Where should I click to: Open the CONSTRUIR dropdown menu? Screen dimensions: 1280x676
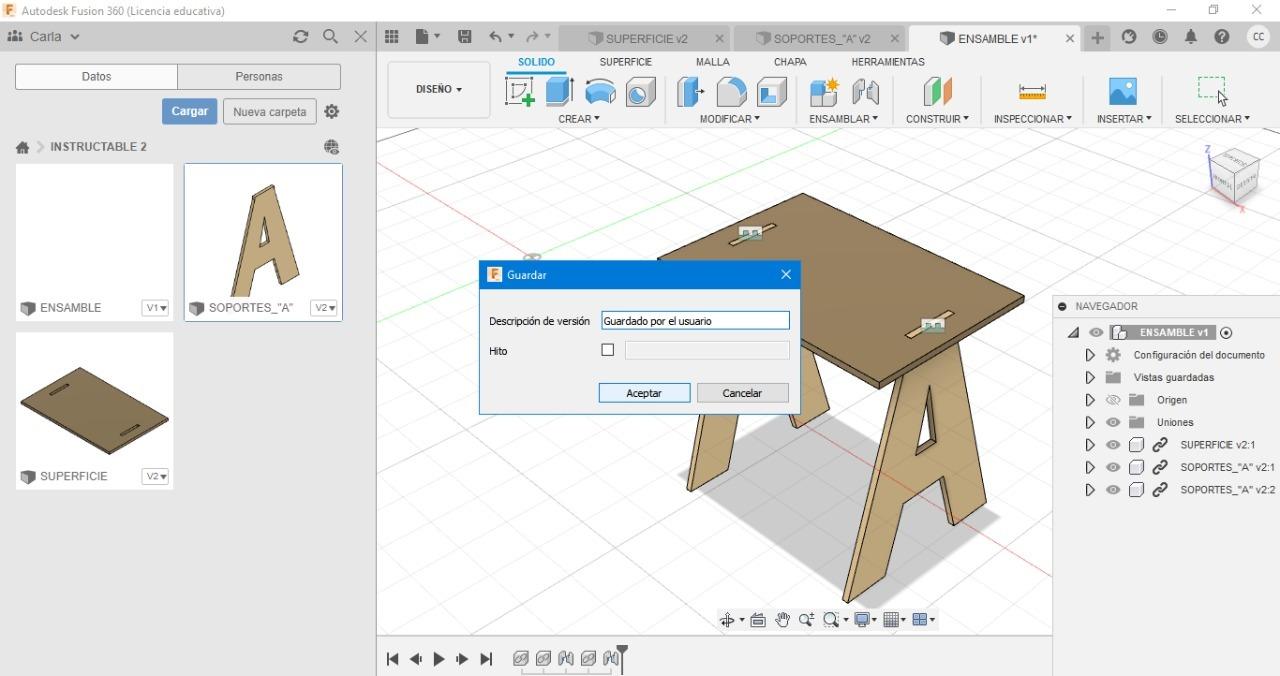[x=937, y=119]
